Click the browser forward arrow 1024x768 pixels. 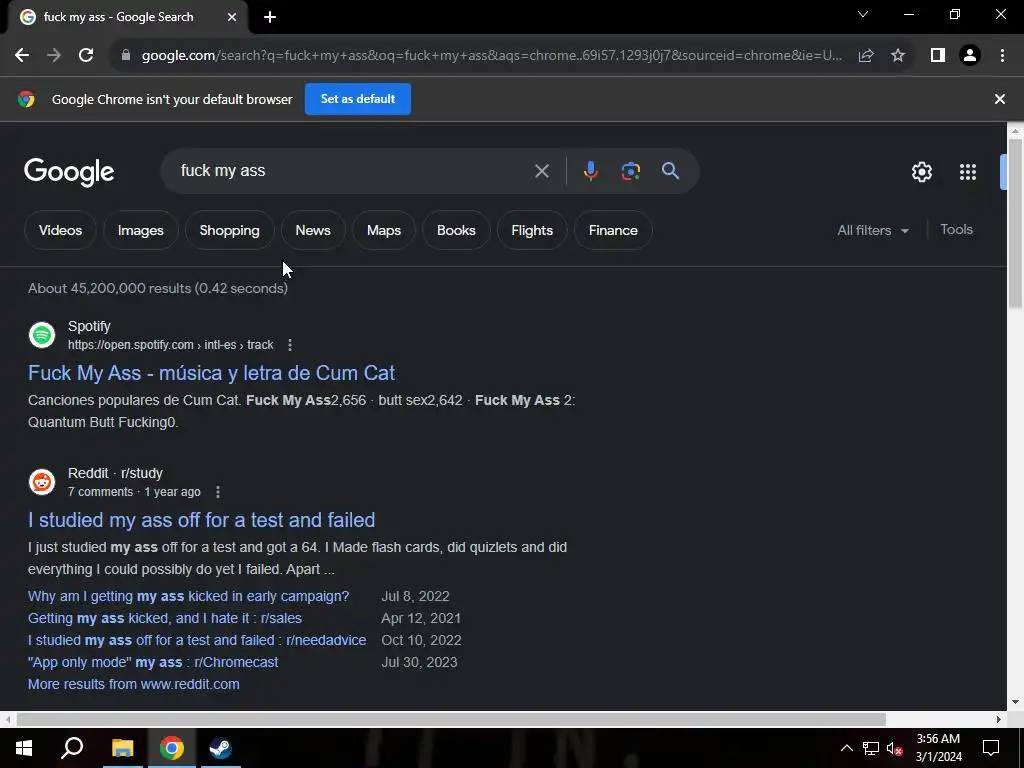coord(54,56)
